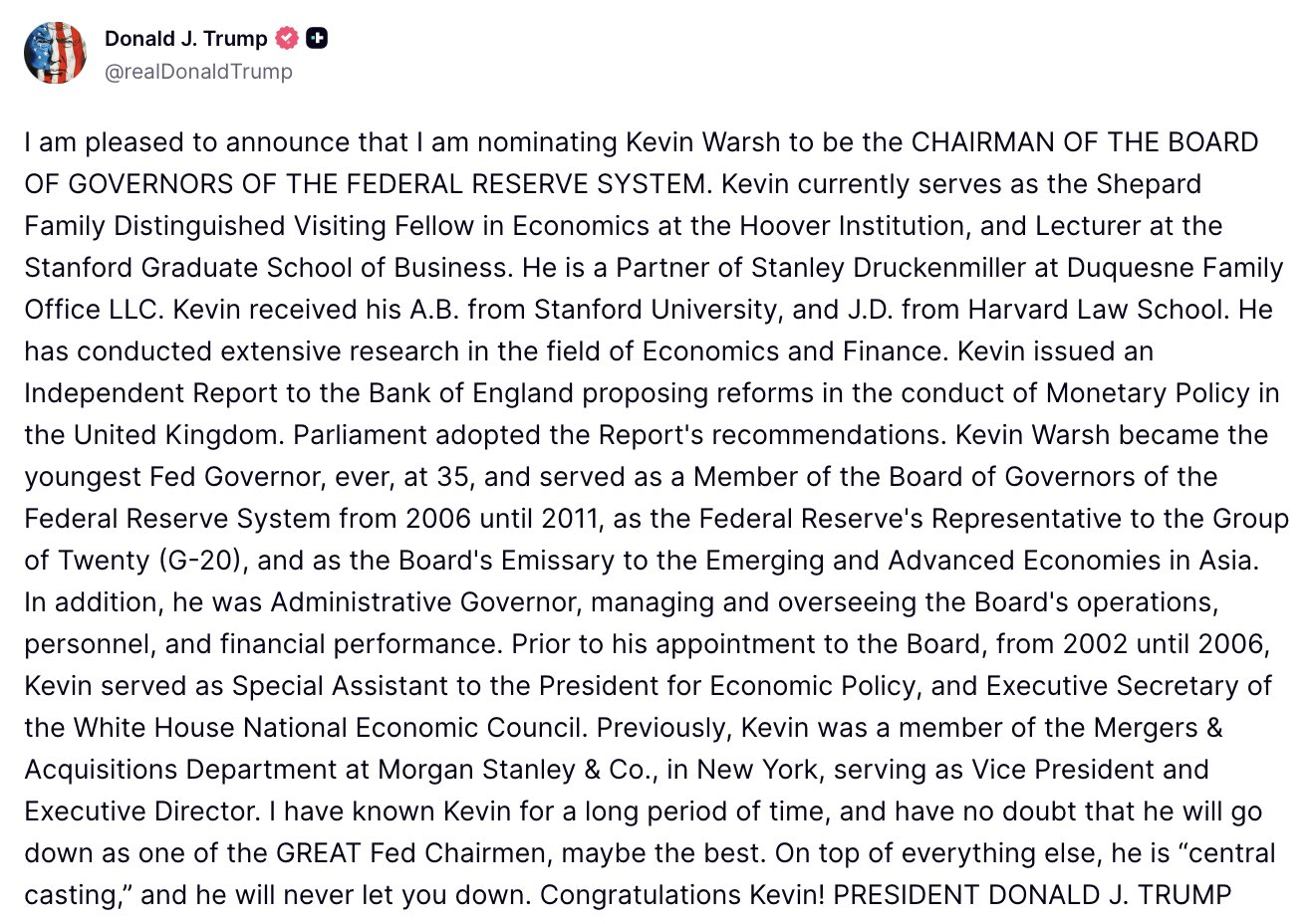The height and width of the screenshot is (924, 1315).
Task: Click the red verified checkmark badge
Action: click(287, 39)
